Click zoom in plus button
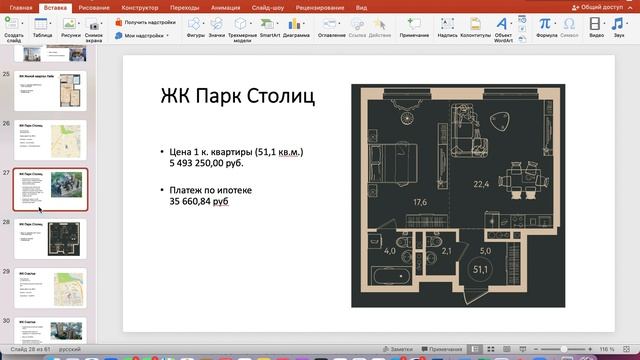 [590, 349]
